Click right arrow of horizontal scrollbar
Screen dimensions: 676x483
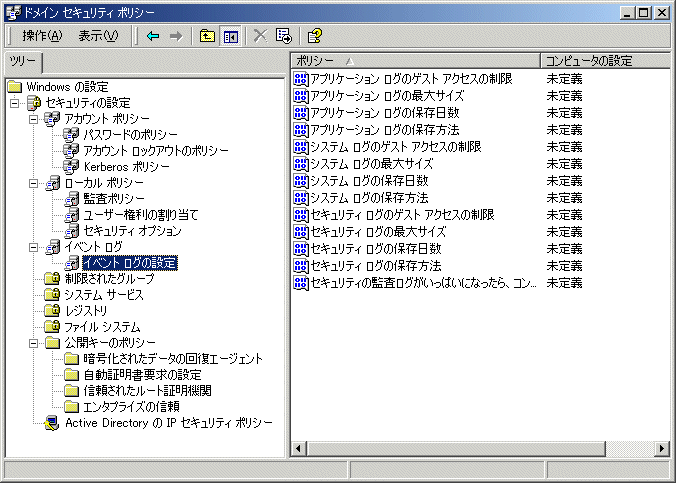(662, 448)
